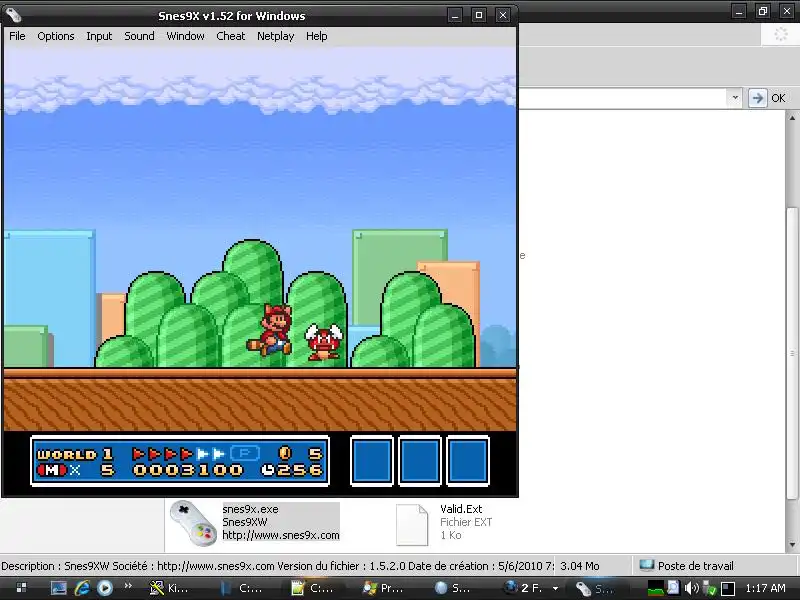The image size is (800, 600).
Task: Open the 2 F... grouped taskbar button
Action: pyautogui.click(x=529, y=588)
